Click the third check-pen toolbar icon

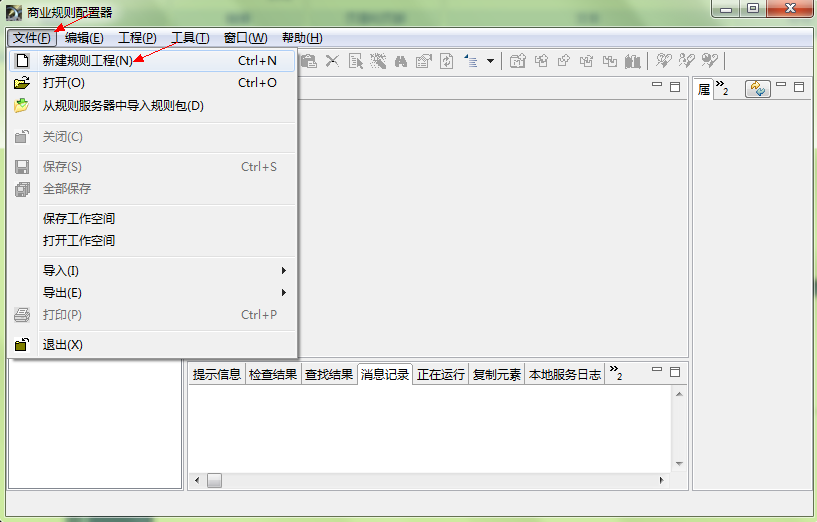coord(710,60)
